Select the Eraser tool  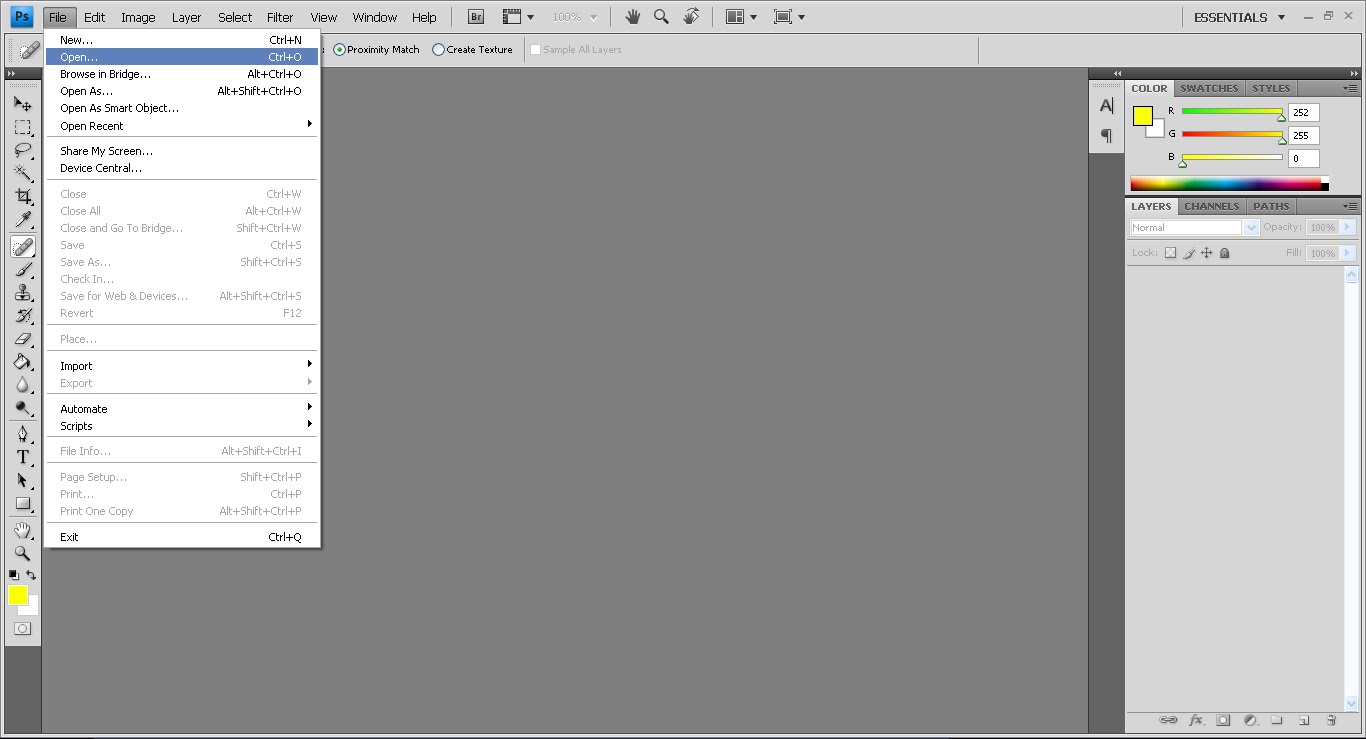22,338
